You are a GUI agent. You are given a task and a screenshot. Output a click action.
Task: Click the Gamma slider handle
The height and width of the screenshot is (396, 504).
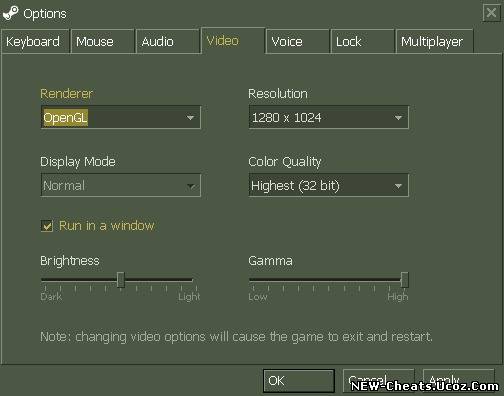[404, 279]
